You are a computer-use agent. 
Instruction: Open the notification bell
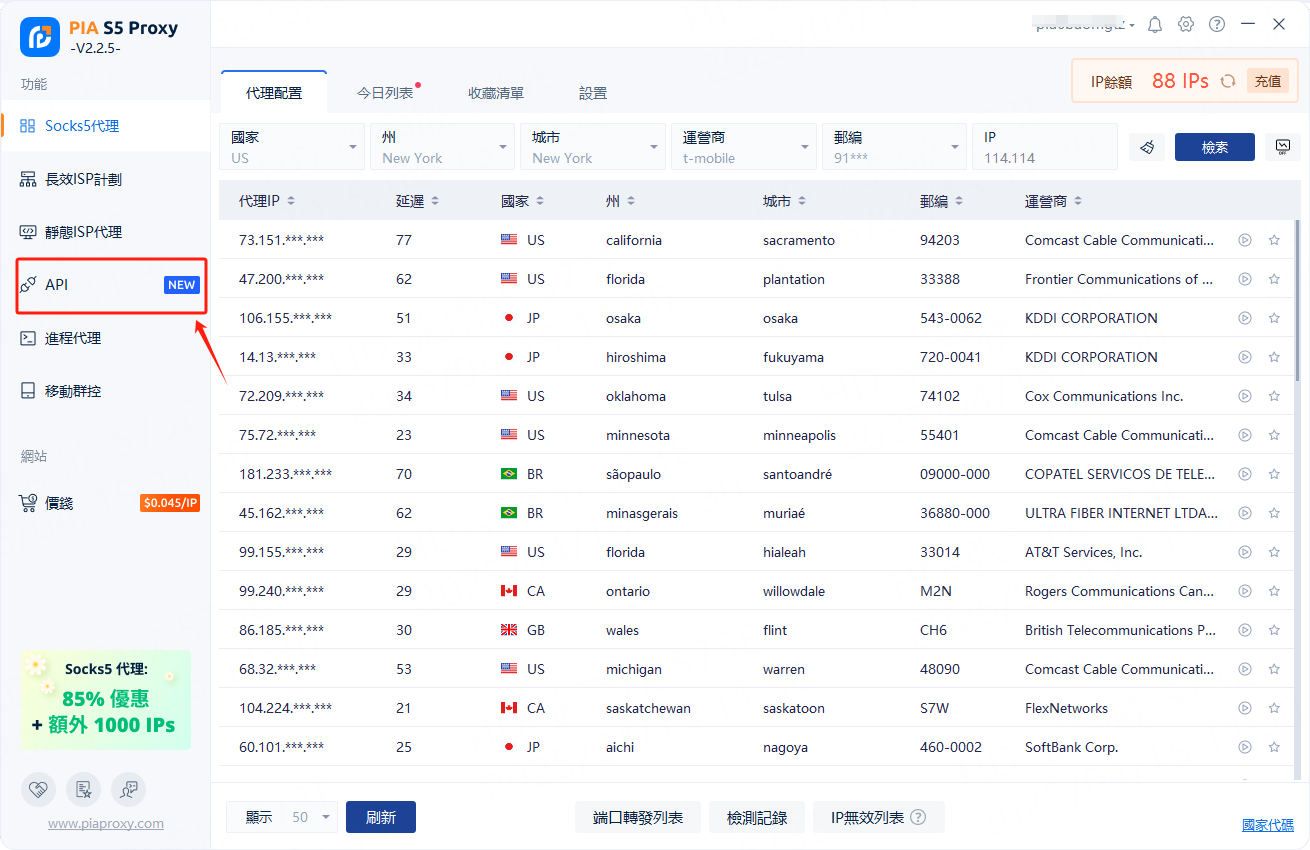[1155, 24]
